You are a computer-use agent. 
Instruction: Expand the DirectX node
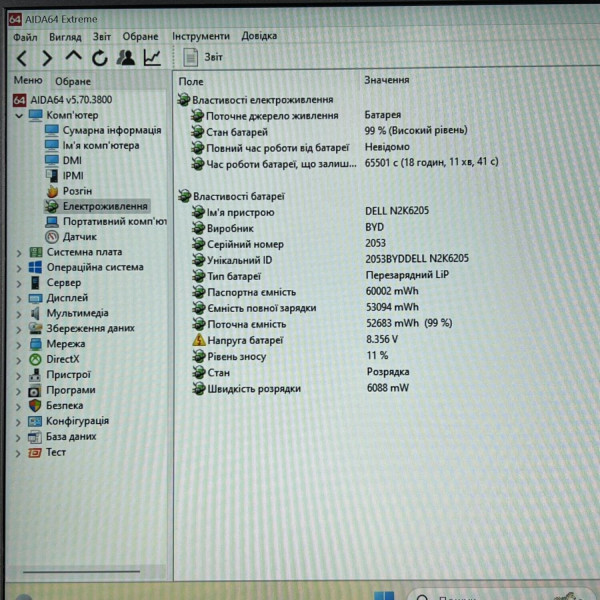(19, 360)
